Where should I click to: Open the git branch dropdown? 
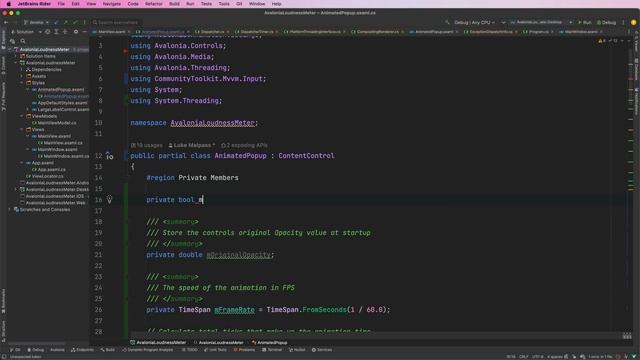[36, 22]
